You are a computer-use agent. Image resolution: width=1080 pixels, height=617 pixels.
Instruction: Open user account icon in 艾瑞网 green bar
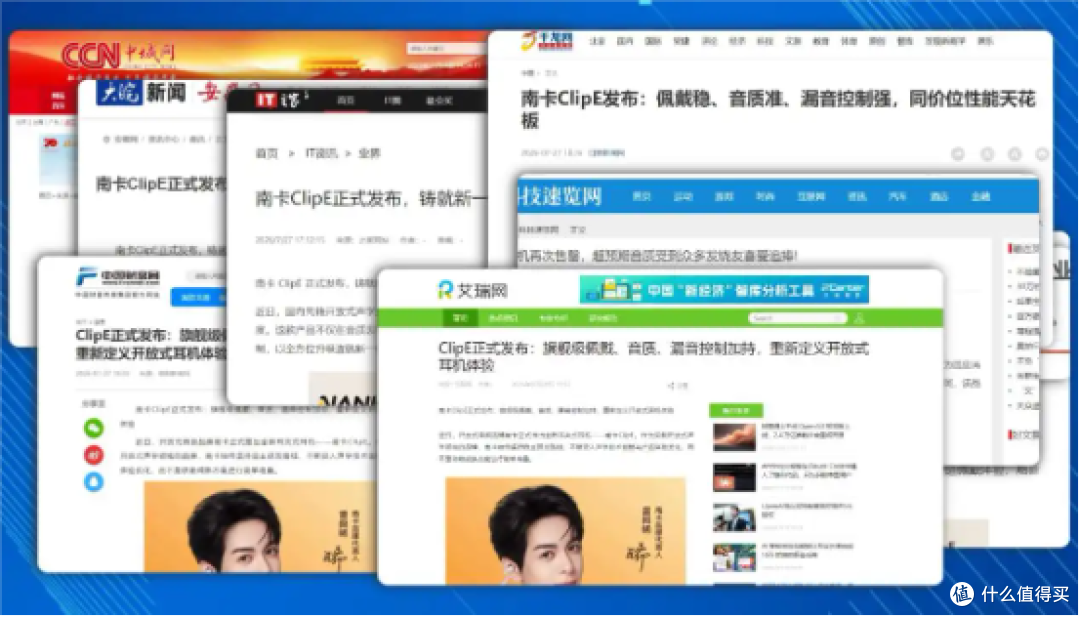[859, 318]
